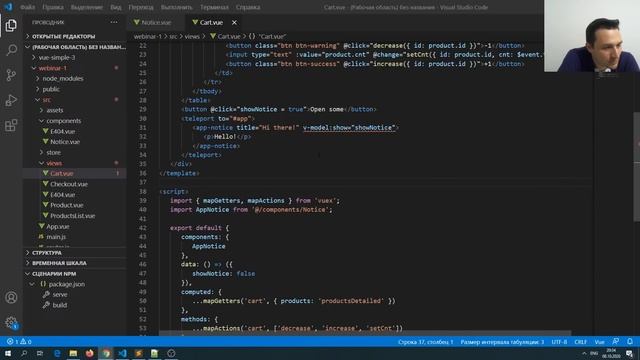Open the Выделение menu

pyautogui.click(x=87, y=7)
